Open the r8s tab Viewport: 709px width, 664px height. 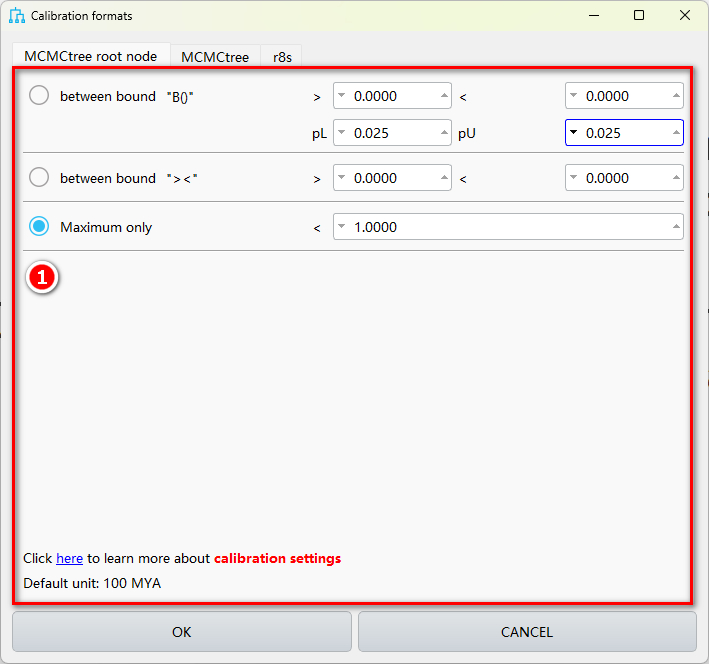pyautogui.click(x=282, y=57)
